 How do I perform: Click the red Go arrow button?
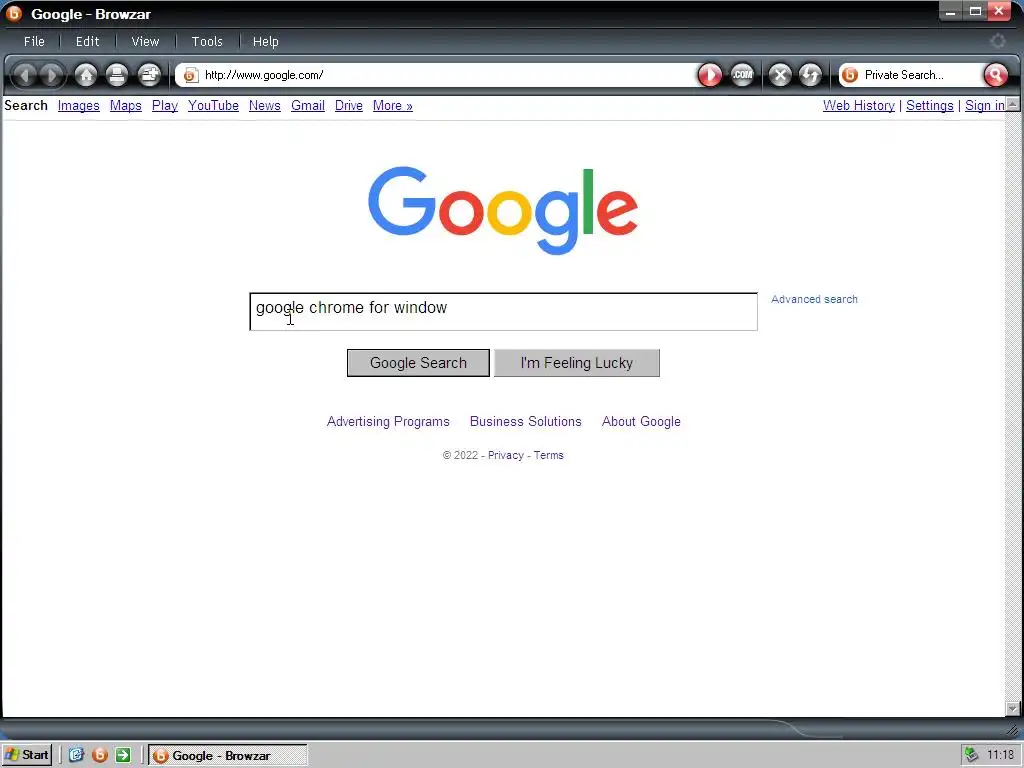coord(710,75)
